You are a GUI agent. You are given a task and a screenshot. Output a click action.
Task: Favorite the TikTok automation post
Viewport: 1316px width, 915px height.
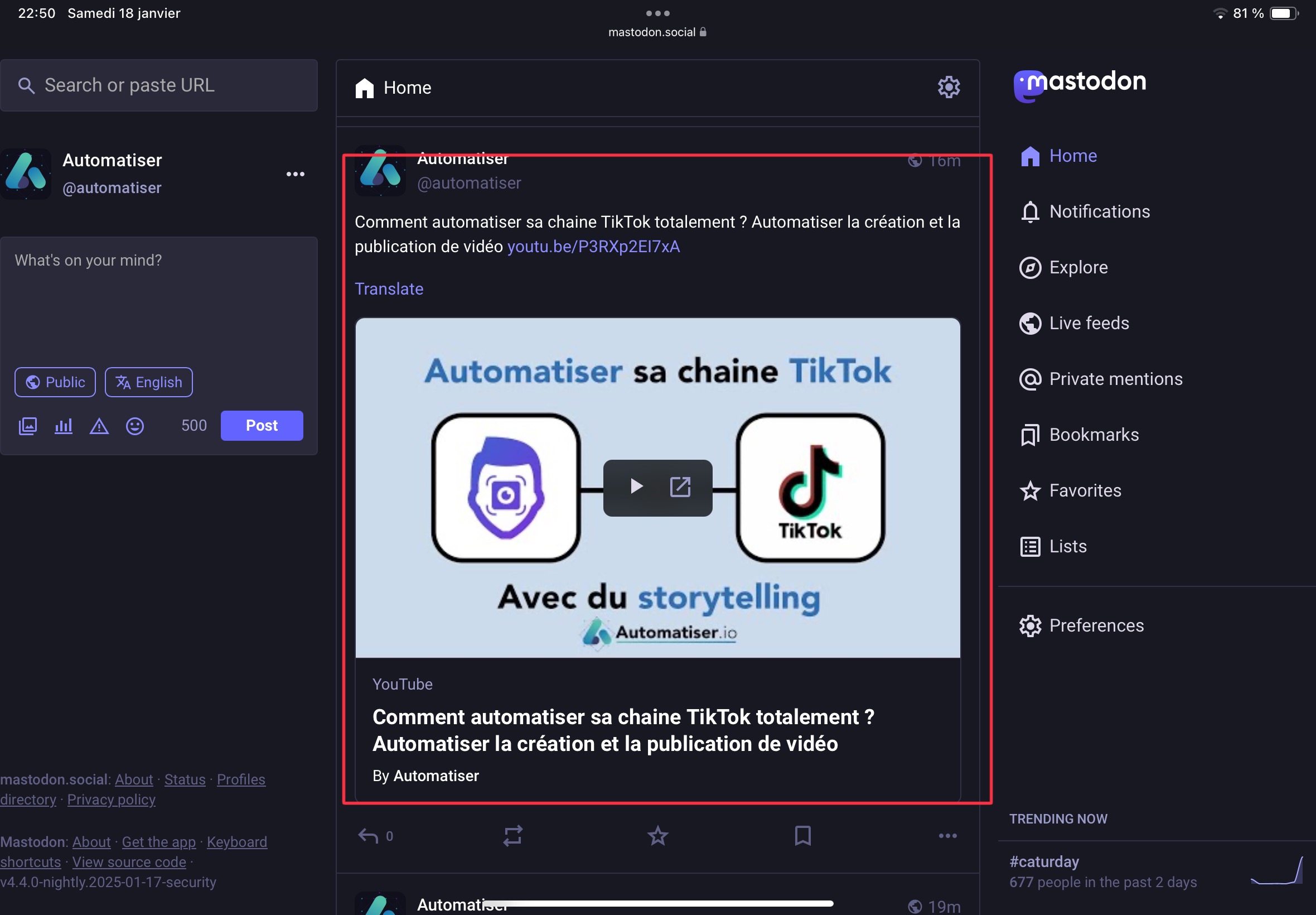pyautogui.click(x=657, y=836)
